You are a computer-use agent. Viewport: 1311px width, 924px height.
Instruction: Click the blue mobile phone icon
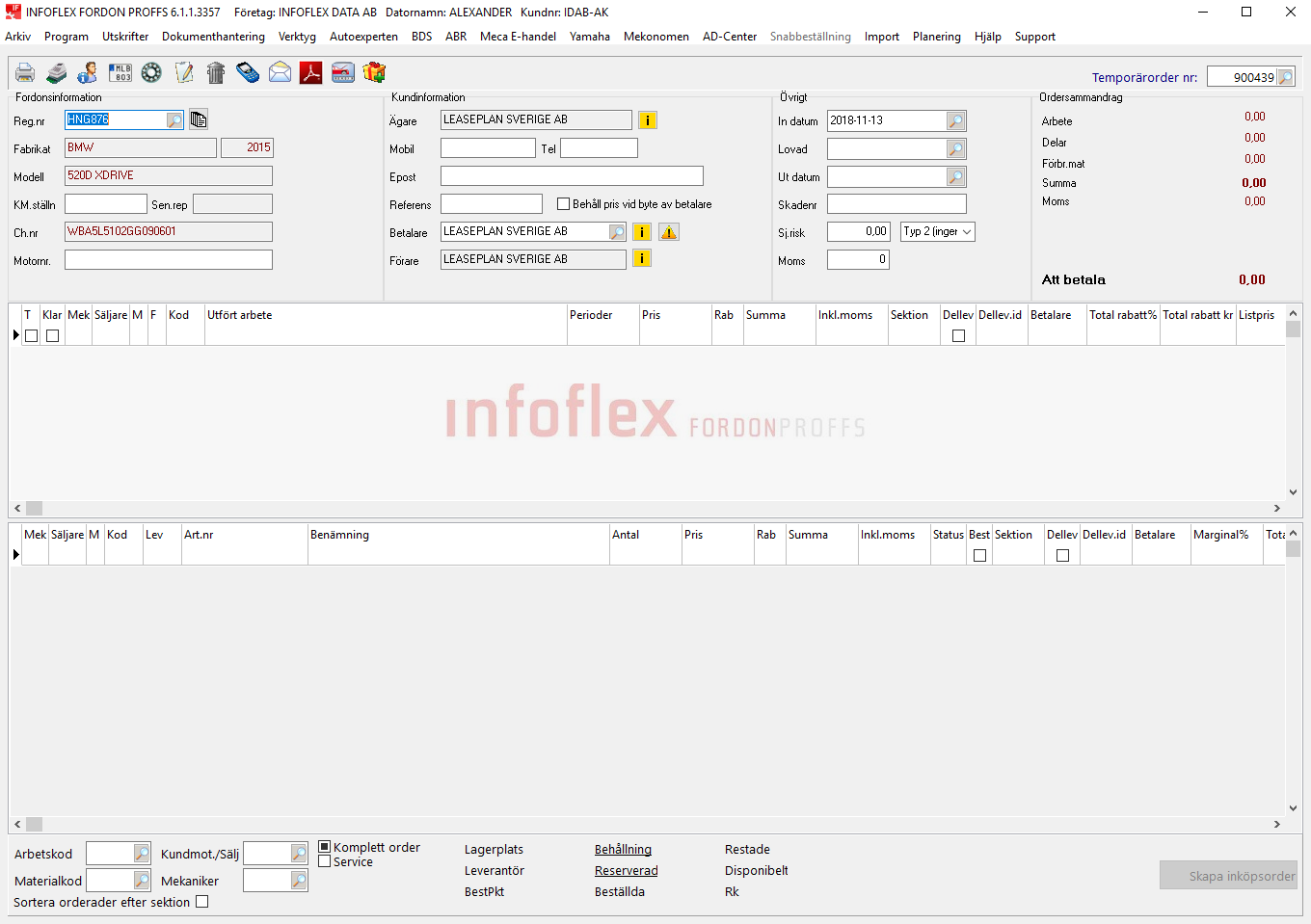(x=248, y=73)
